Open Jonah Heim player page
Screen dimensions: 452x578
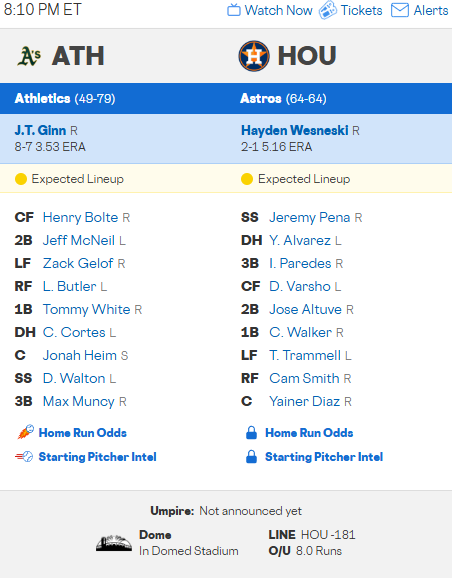click(x=80, y=355)
